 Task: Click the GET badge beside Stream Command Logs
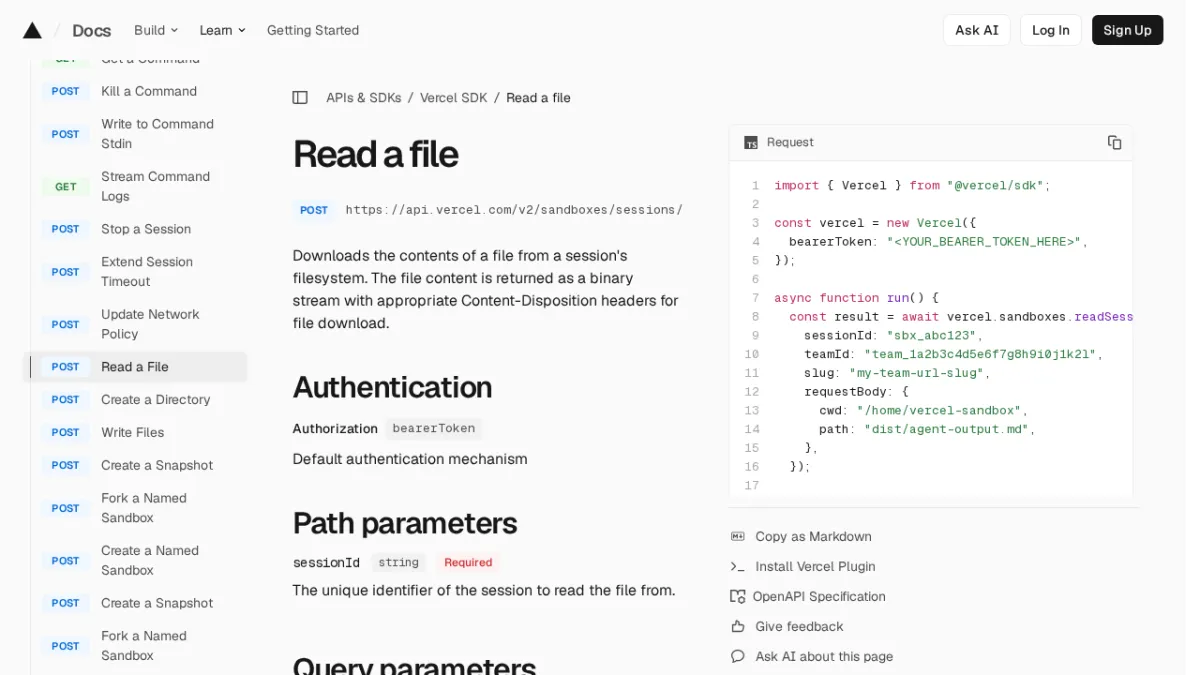pyautogui.click(x=66, y=187)
